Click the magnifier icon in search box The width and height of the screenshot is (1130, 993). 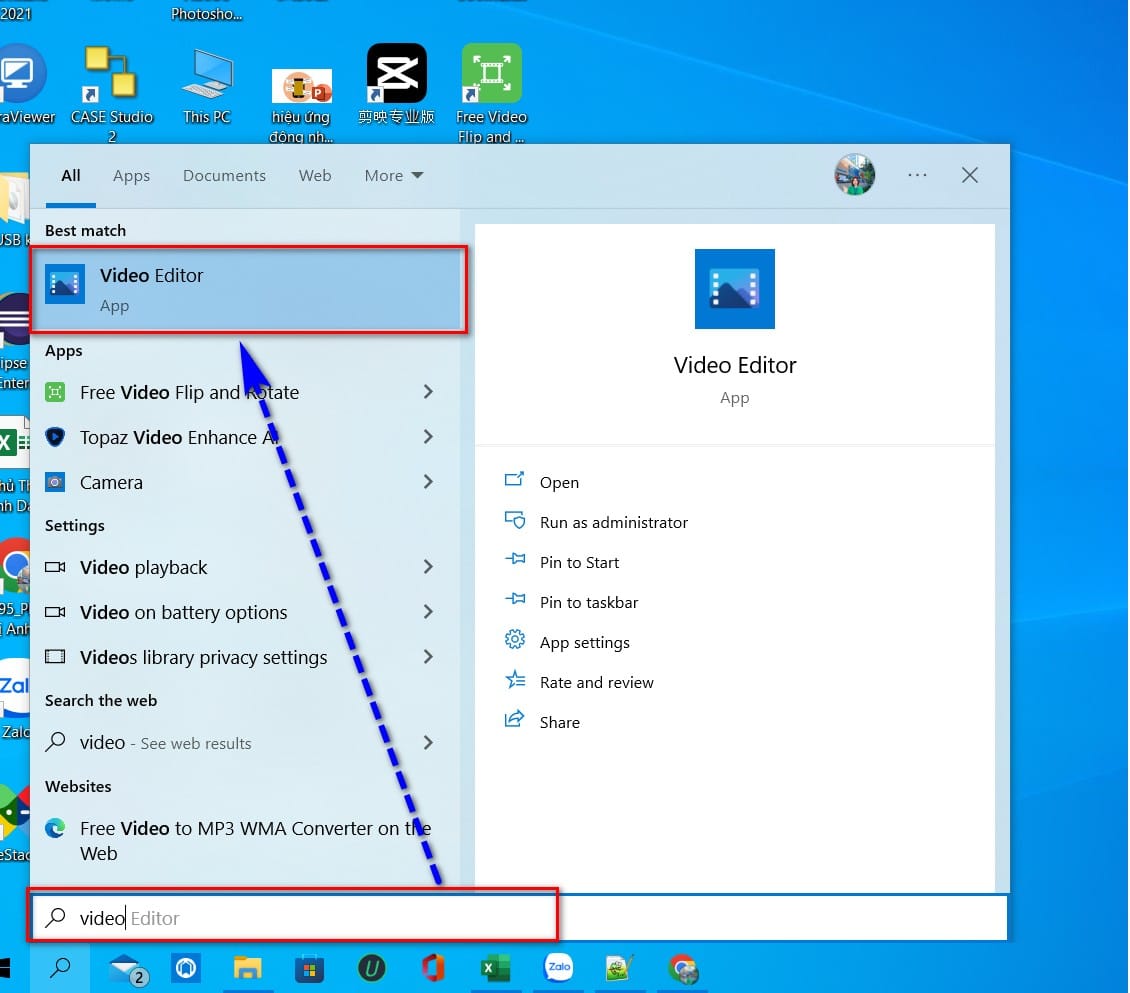point(55,917)
